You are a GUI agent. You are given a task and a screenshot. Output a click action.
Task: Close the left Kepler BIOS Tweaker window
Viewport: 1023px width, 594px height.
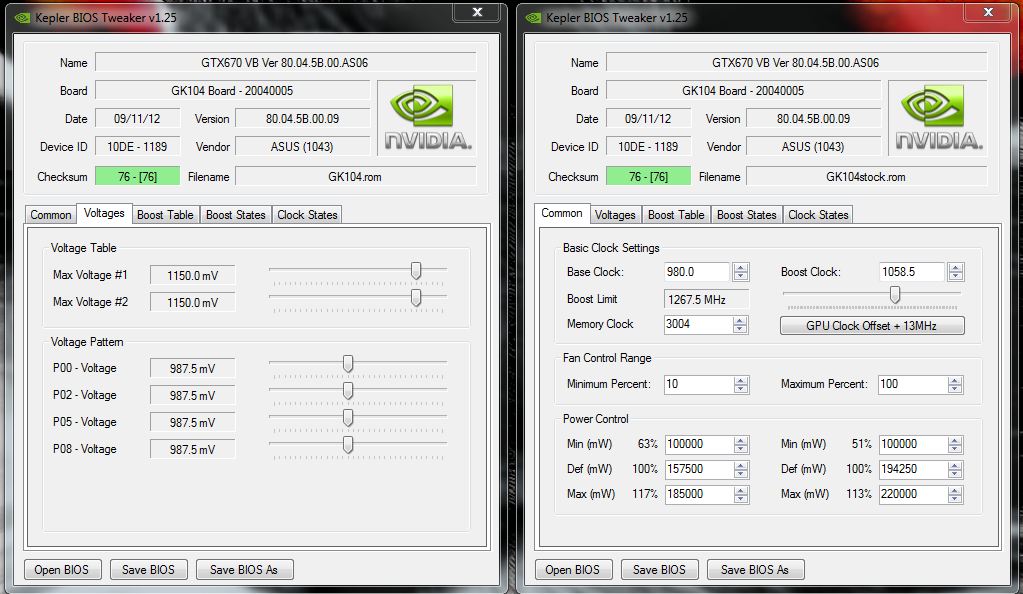(x=478, y=12)
